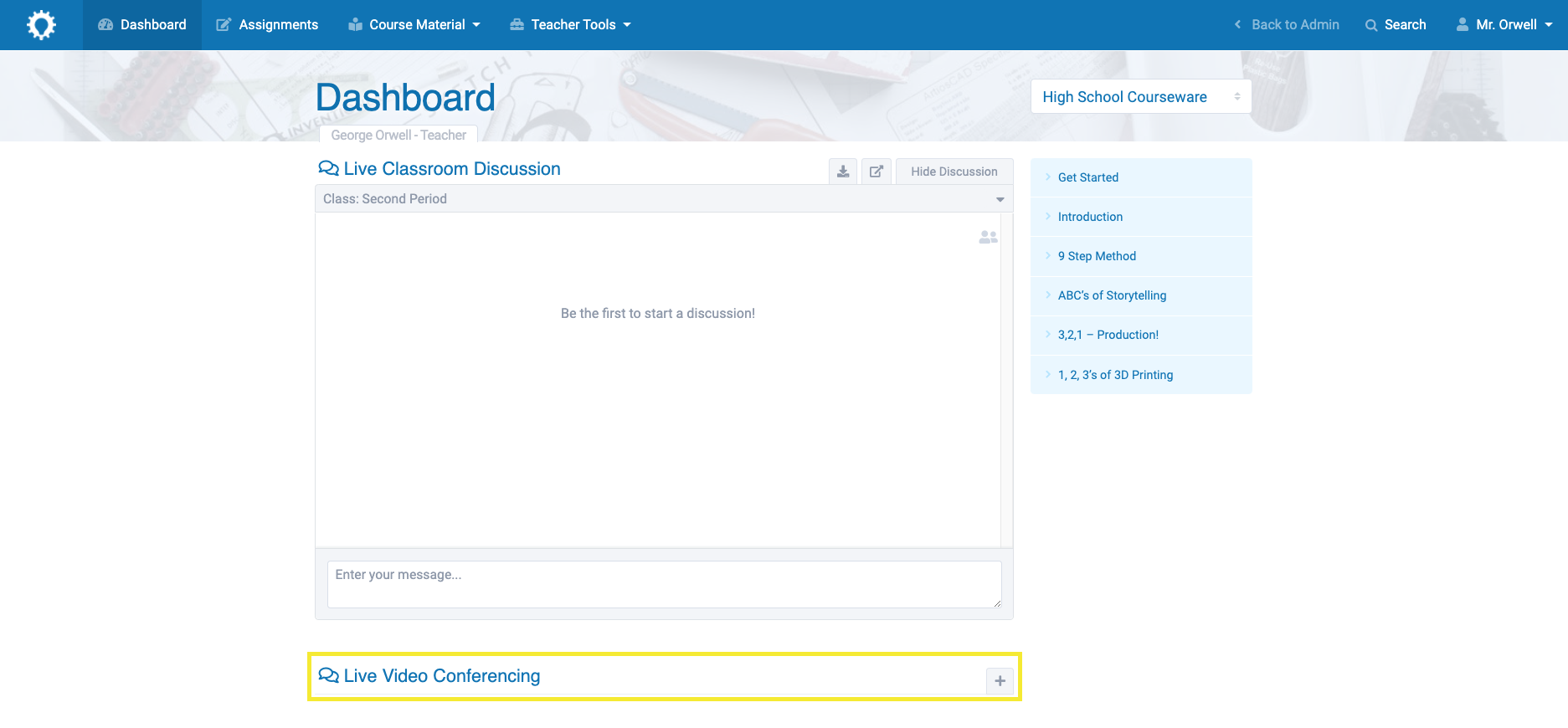Open the Class: Second Period dropdown
The width and height of the screenshot is (1568, 728).
(664, 199)
